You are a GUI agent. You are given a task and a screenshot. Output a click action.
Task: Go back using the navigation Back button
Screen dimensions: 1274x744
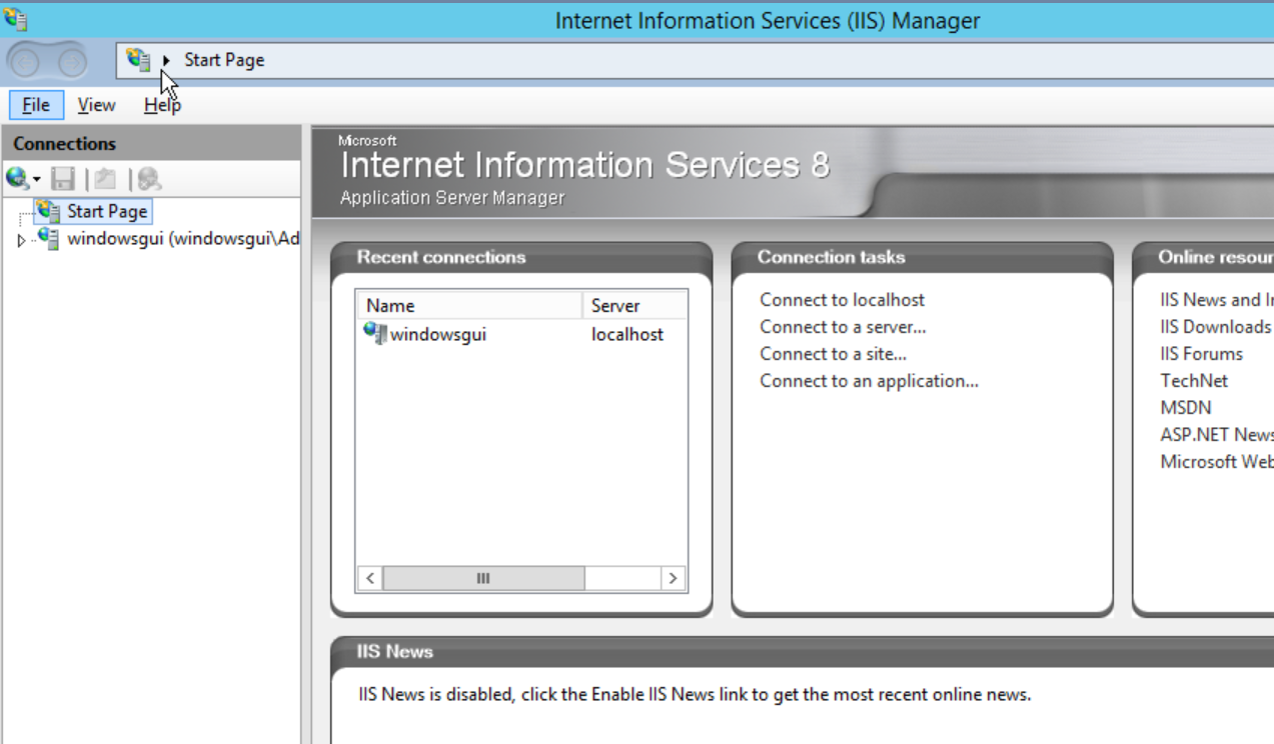point(26,62)
